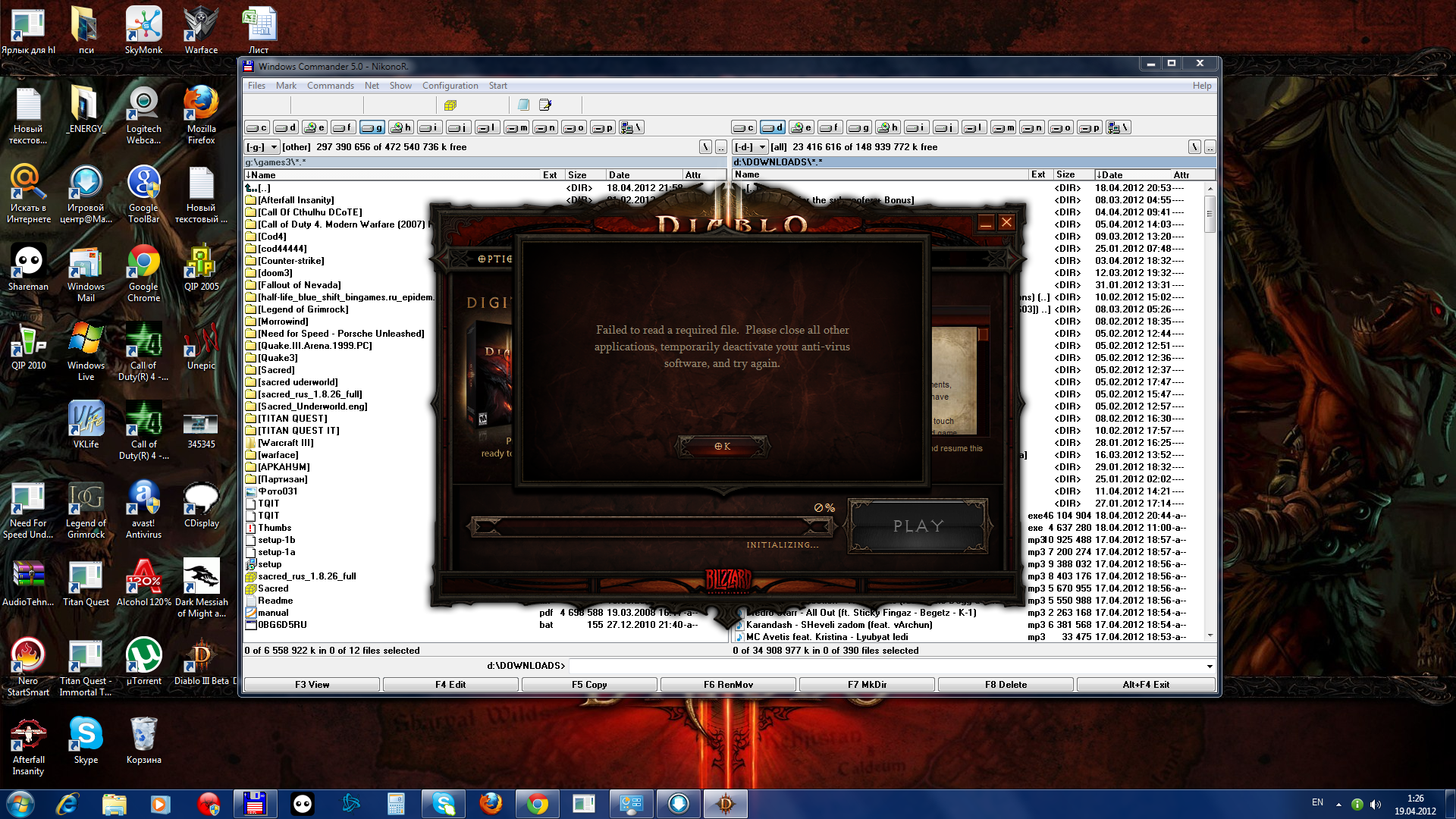Select the [Warcraft III] folder
Image resolution: width=1456 pixels, height=819 pixels.
(286, 443)
